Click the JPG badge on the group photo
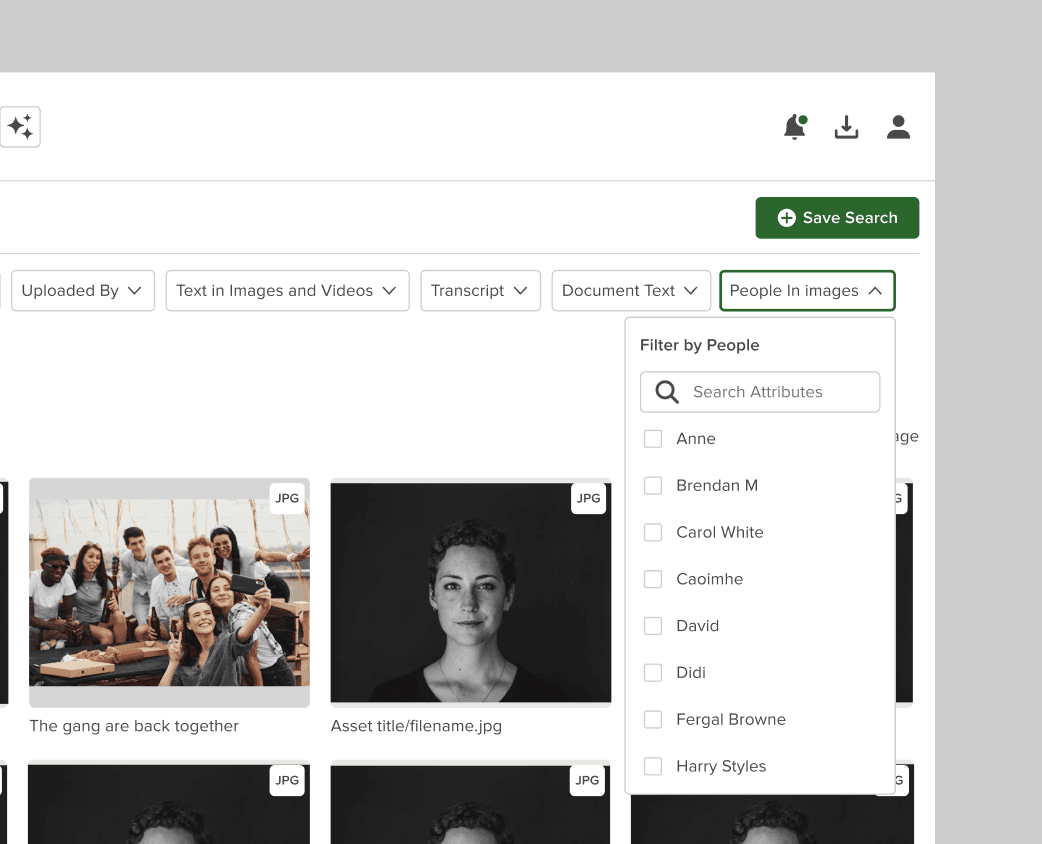This screenshot has width=1042, height=844. [x=287, y=498]
